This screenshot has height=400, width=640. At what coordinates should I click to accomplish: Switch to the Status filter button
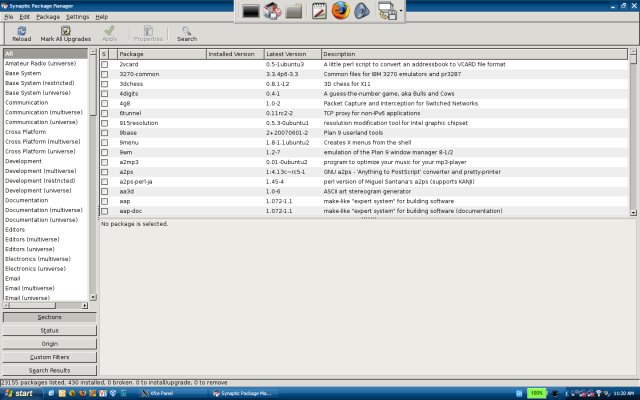tap(49, 330)
